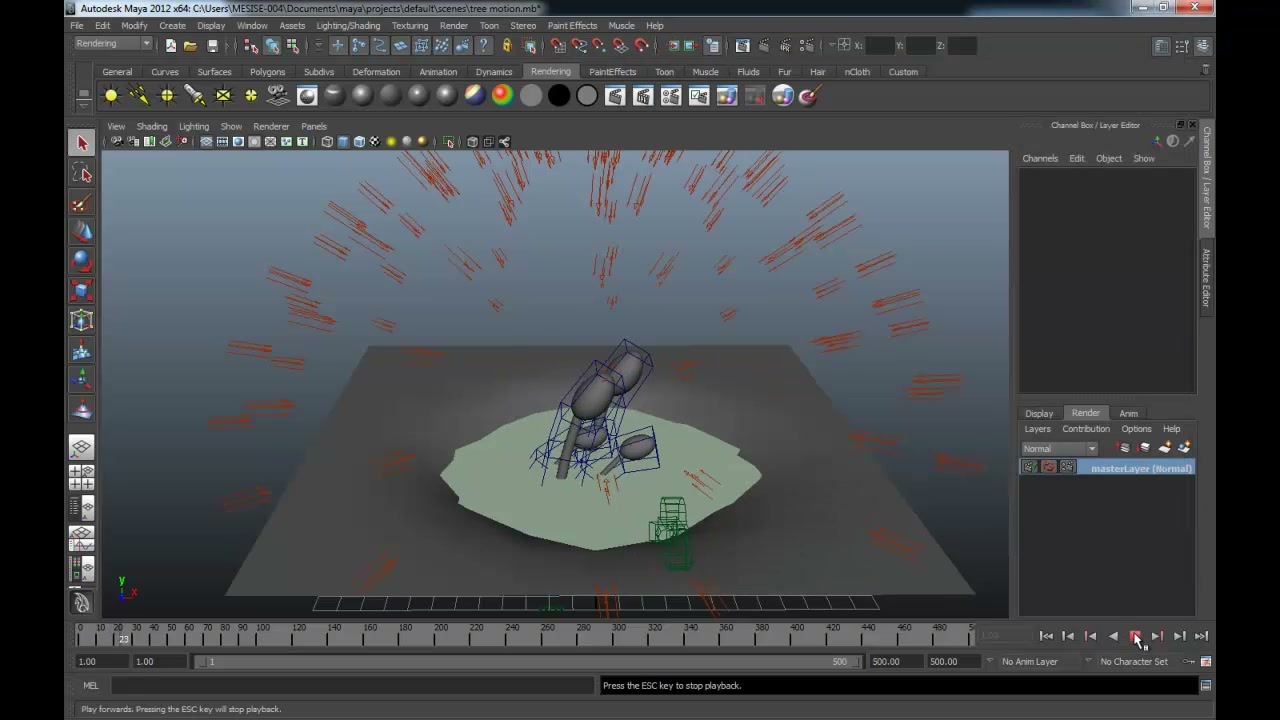Click the New Scene icon

170,45
